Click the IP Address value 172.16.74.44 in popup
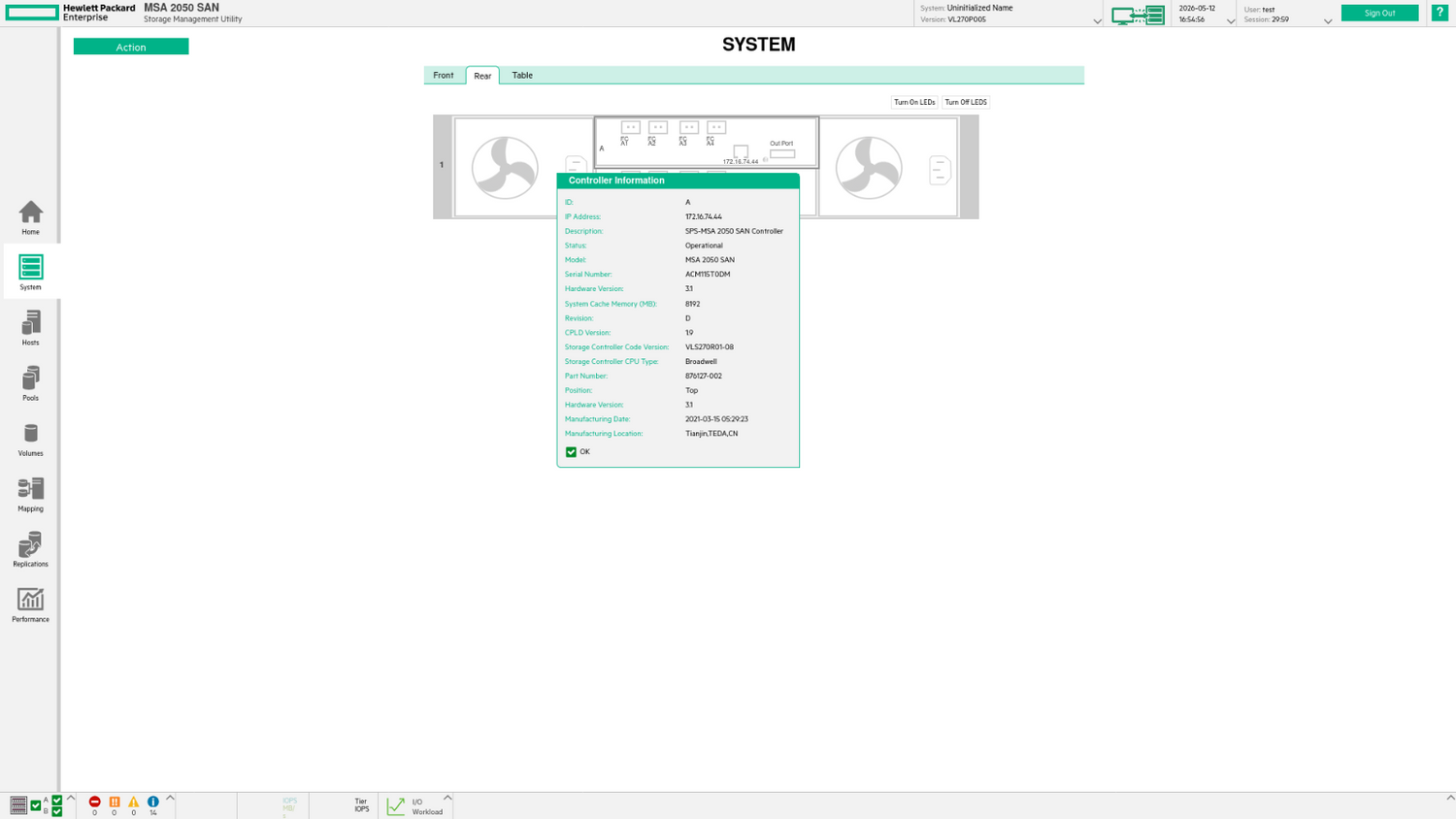The image size is (1456, 819). 704,216
